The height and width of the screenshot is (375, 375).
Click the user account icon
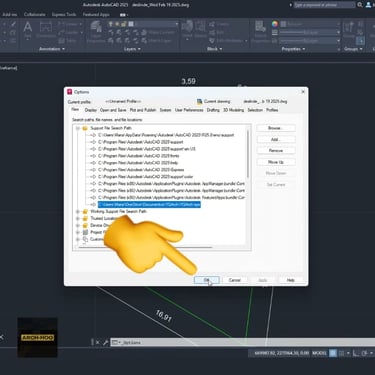368,5
